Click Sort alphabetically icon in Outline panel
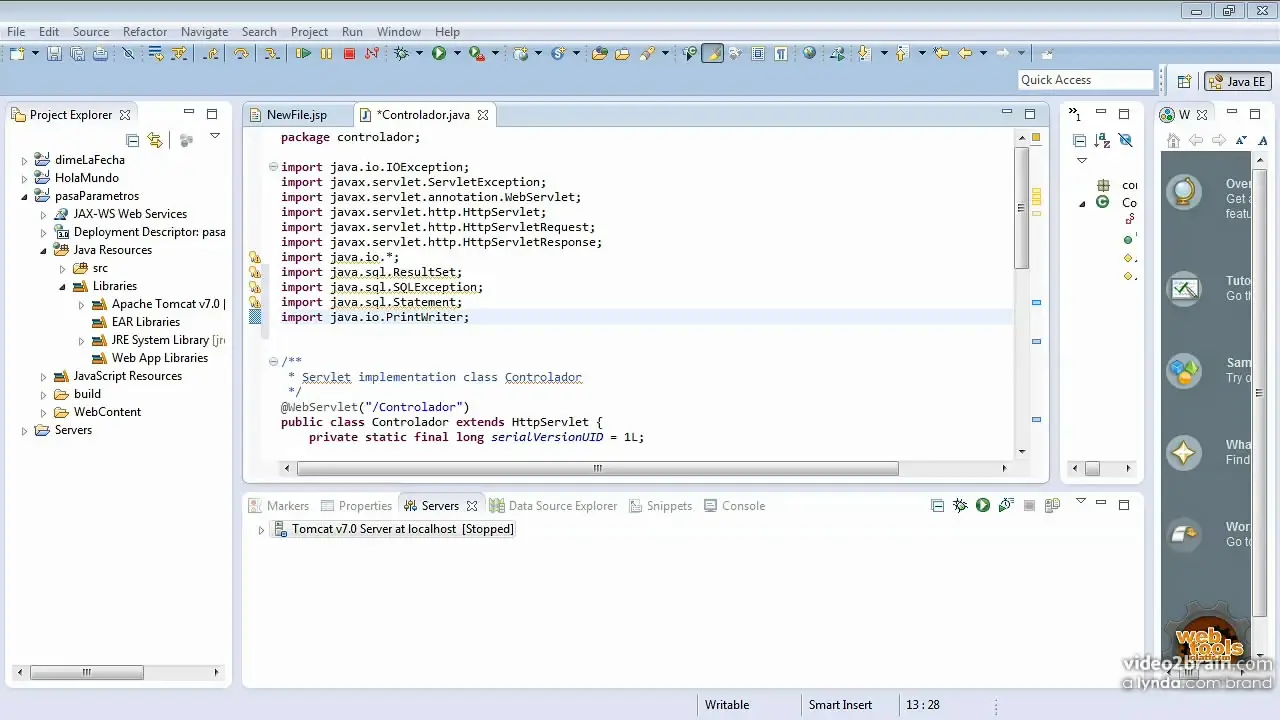Screen dimensions: 1280x720 point(1102,141)
